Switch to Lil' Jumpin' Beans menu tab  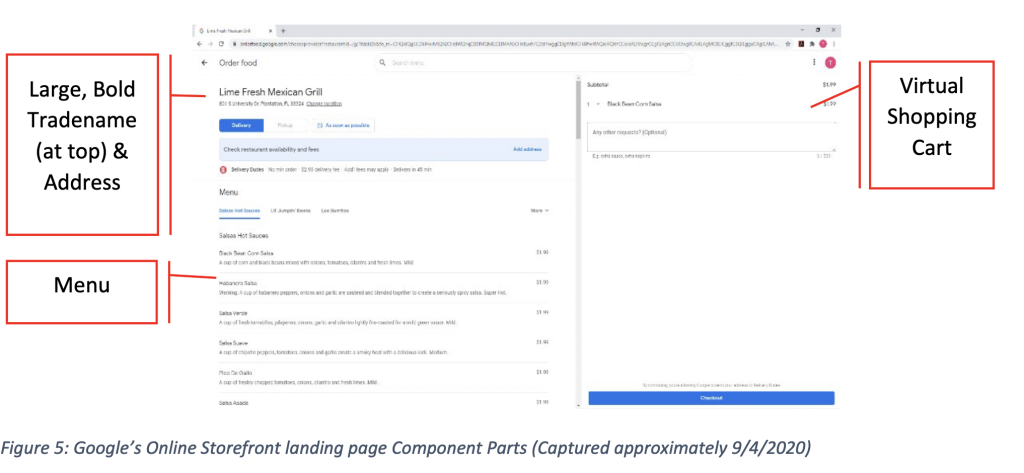click(x=291, y=211)
